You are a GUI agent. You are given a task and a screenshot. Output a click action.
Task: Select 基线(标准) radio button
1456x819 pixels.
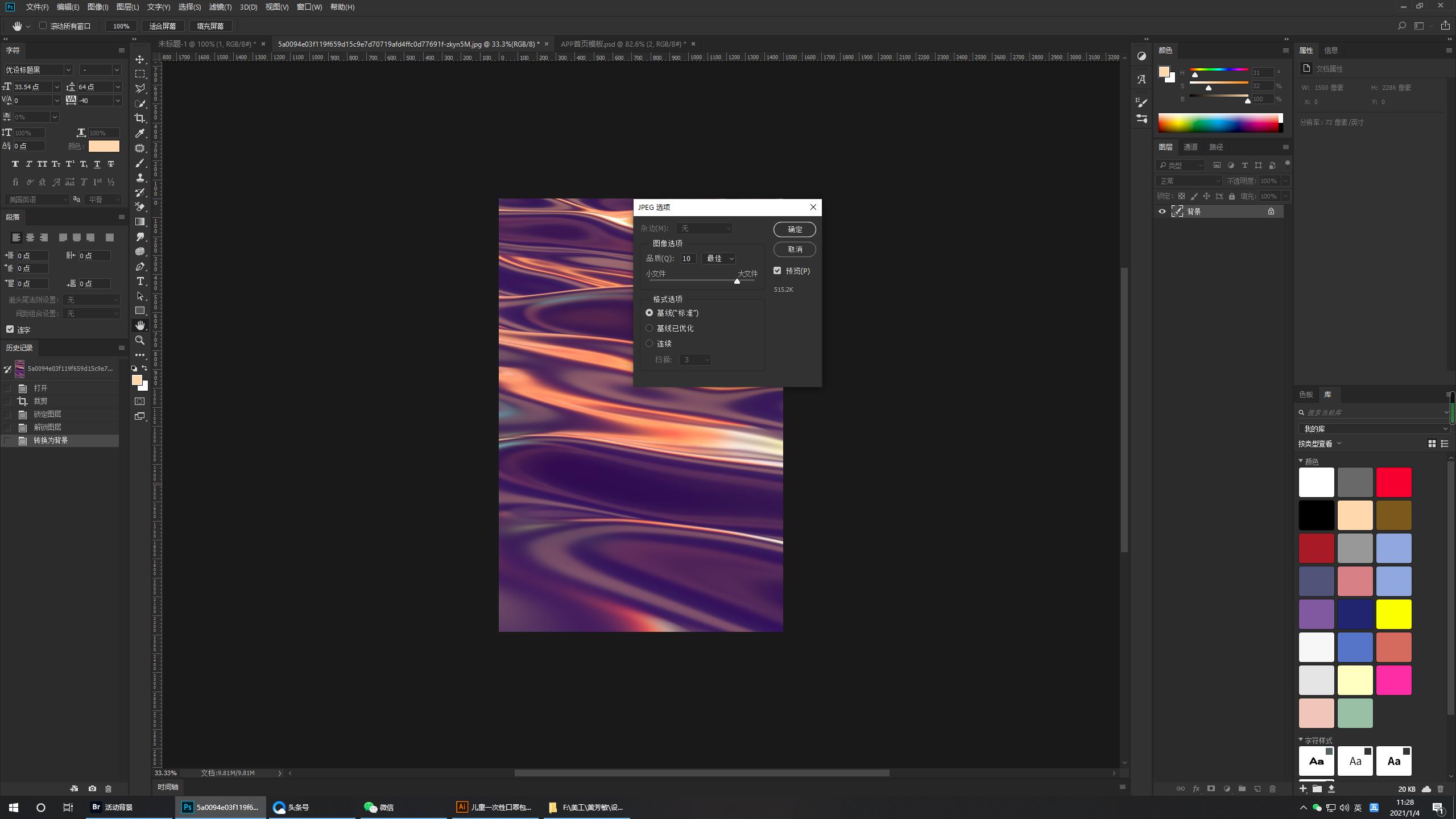[x=649, y=312]
